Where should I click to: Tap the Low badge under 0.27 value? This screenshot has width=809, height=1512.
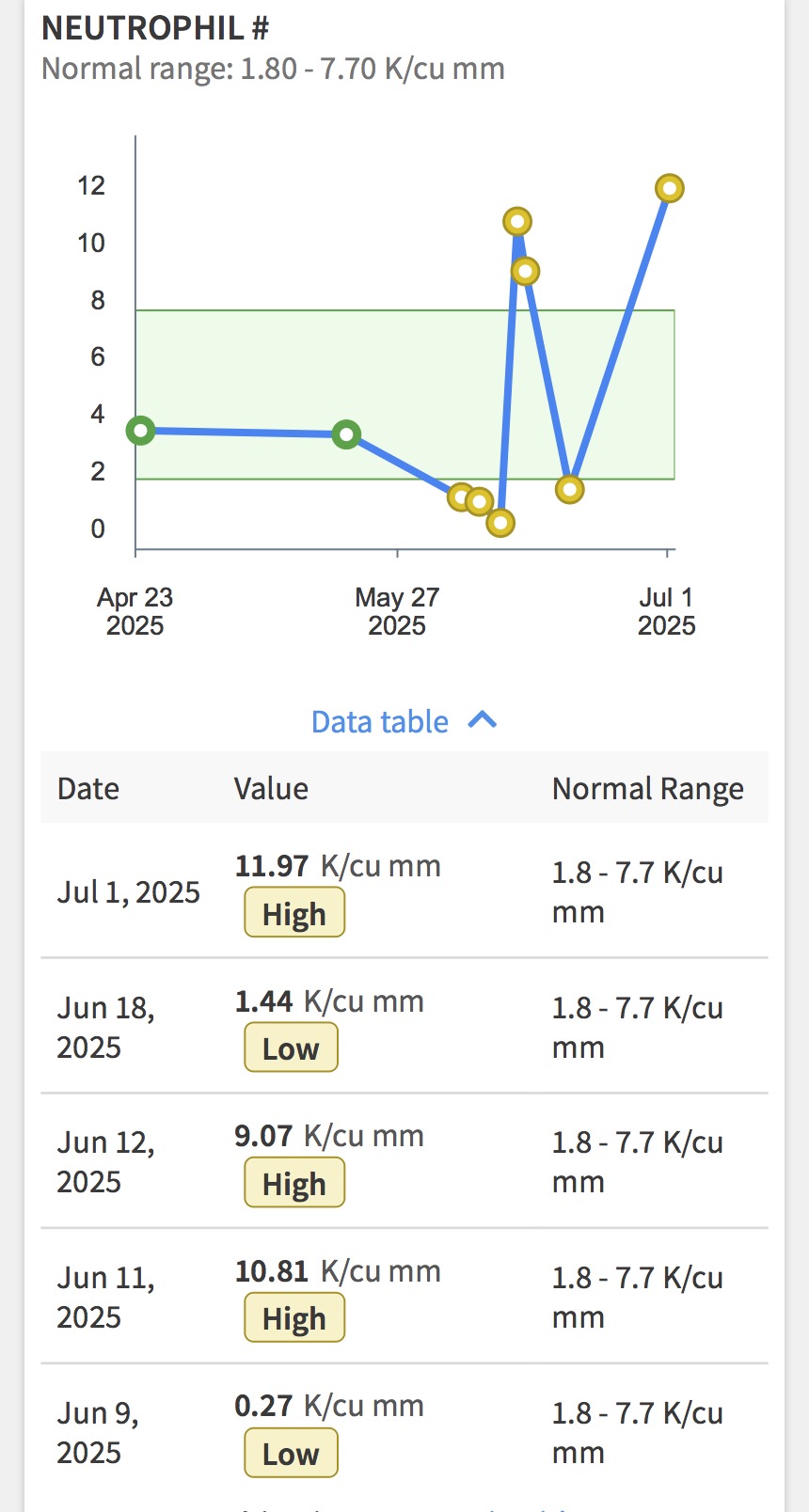(x=291, y=1454)
